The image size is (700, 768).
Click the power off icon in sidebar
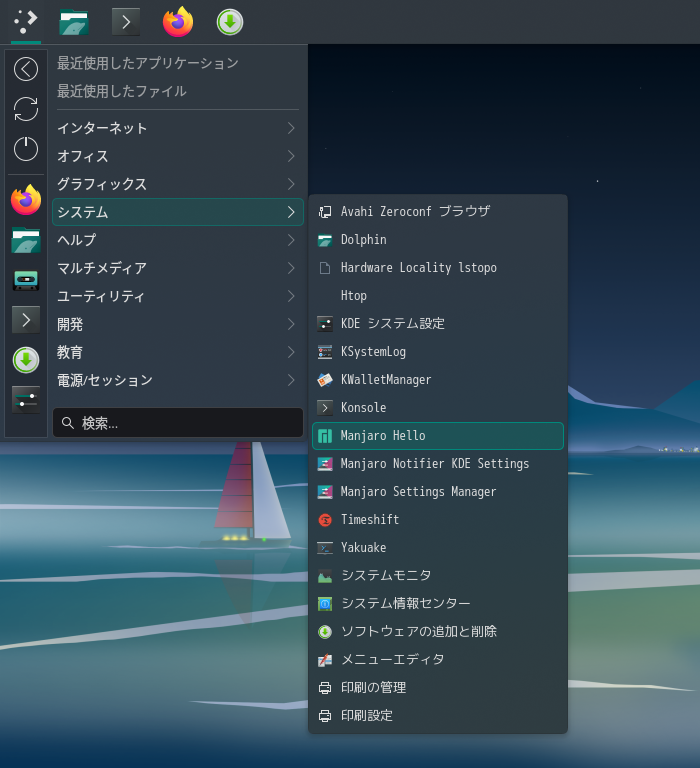click(x=26, y=148)
